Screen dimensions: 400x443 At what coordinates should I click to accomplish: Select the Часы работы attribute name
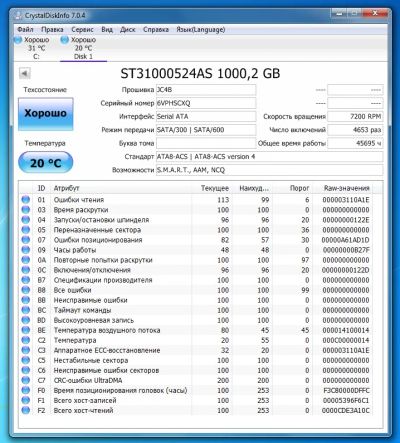pyautogui.click(x=75, y=250)
